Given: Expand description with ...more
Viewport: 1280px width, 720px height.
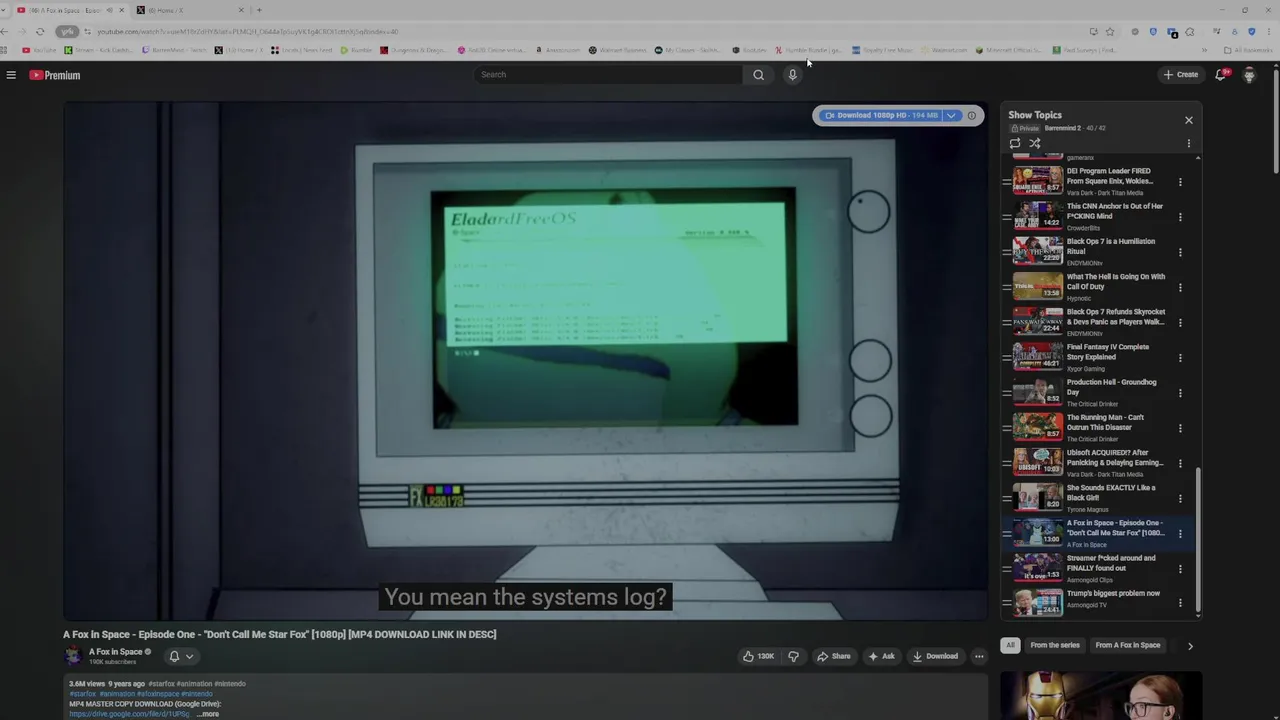Looking at the screenshot, I should pos(207,714).
